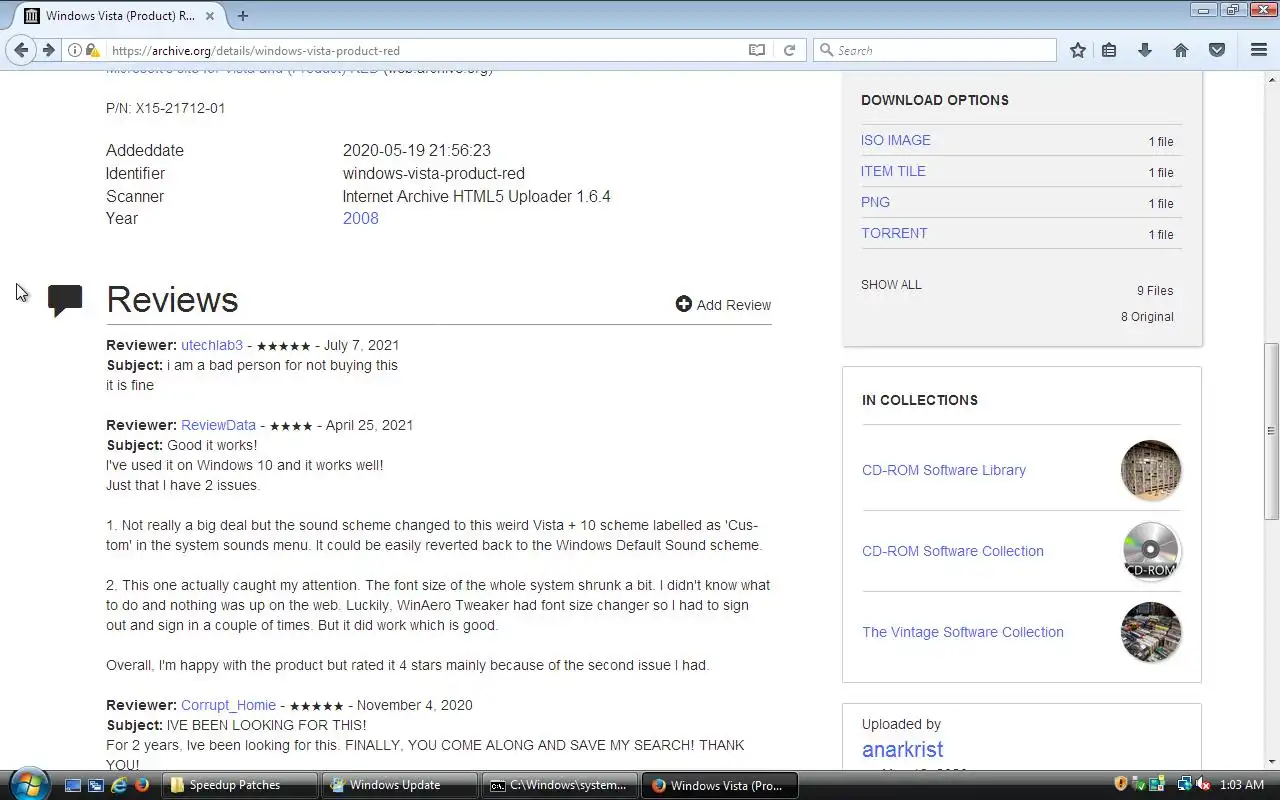
Task: Open TORRENT download option
Action: coord(894,233)
